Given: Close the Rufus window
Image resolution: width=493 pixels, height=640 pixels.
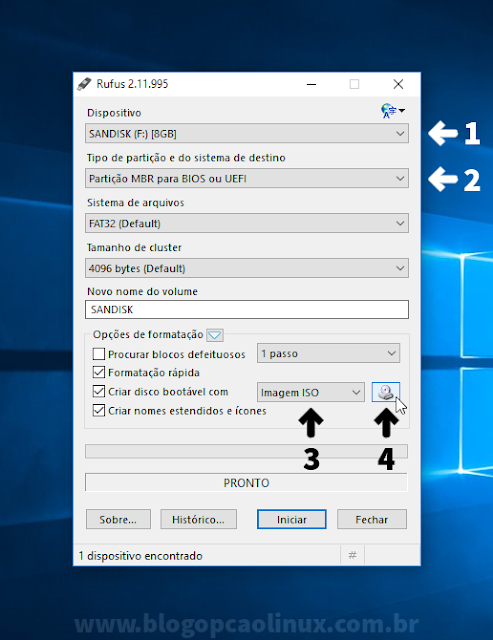Looking at the screenshot, I should (x=398, y=84).
